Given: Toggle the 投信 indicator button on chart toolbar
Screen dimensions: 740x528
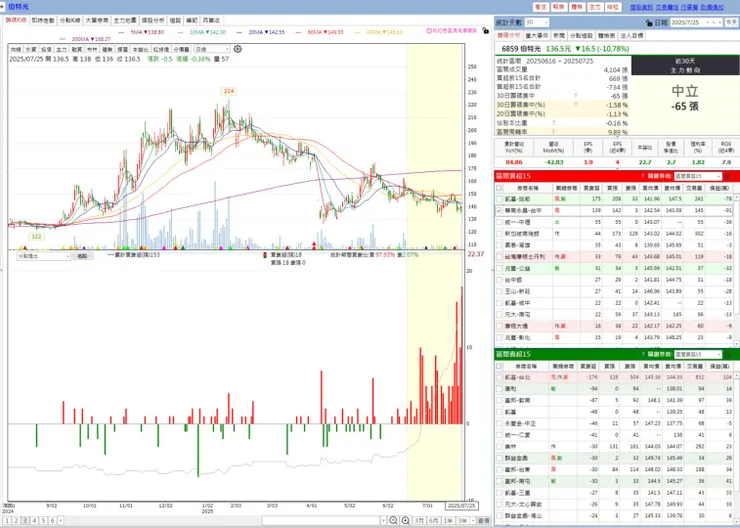Looking at the screenshot, I should click(46, 49).
